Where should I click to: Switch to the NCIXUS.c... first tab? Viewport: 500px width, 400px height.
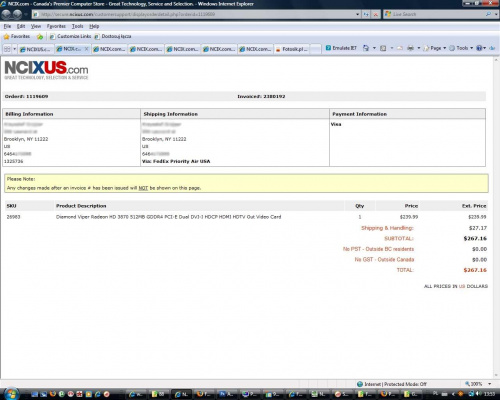[x=35, y=49]
